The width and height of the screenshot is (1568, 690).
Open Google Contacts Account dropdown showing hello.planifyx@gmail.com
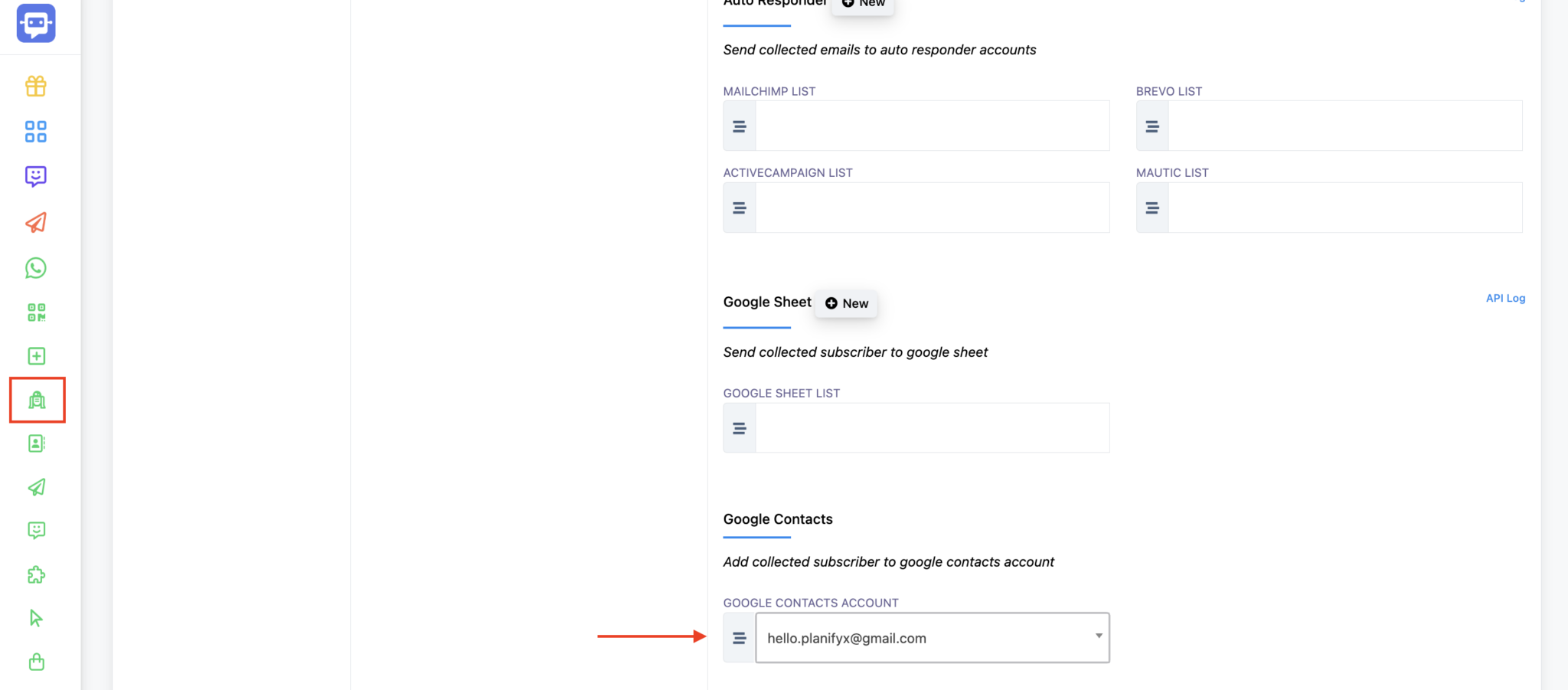(933, 638)
